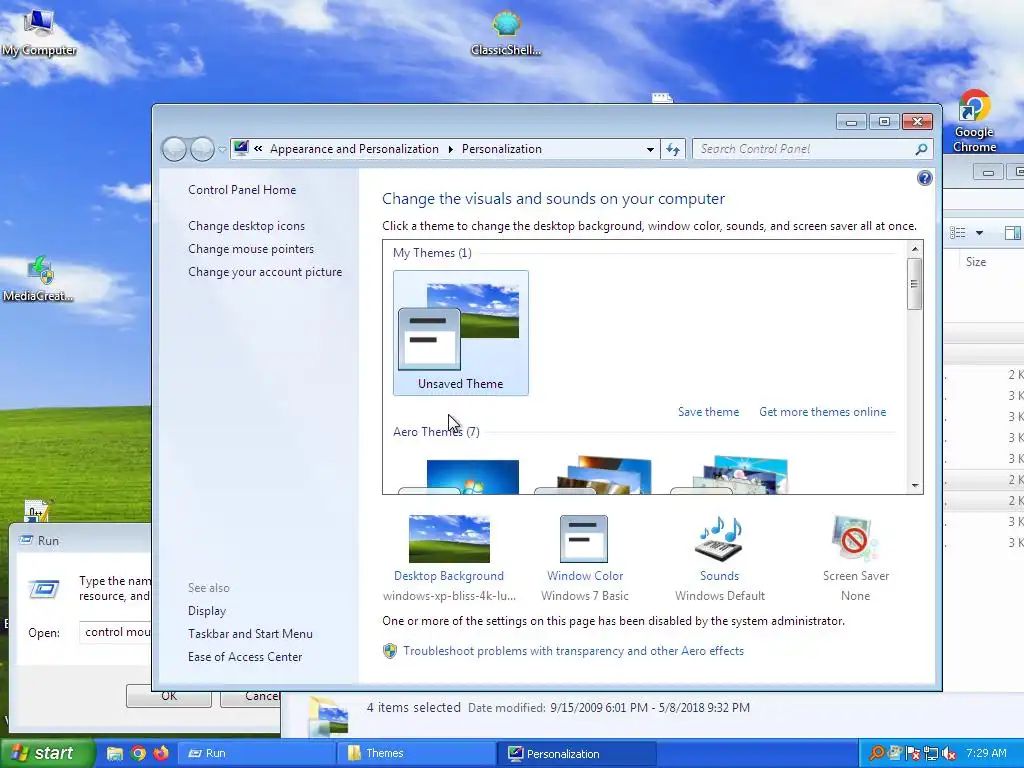The image size is (1024, 768).
Task: Open the view options arrow in Themes window
Action: tap(979, 232)
